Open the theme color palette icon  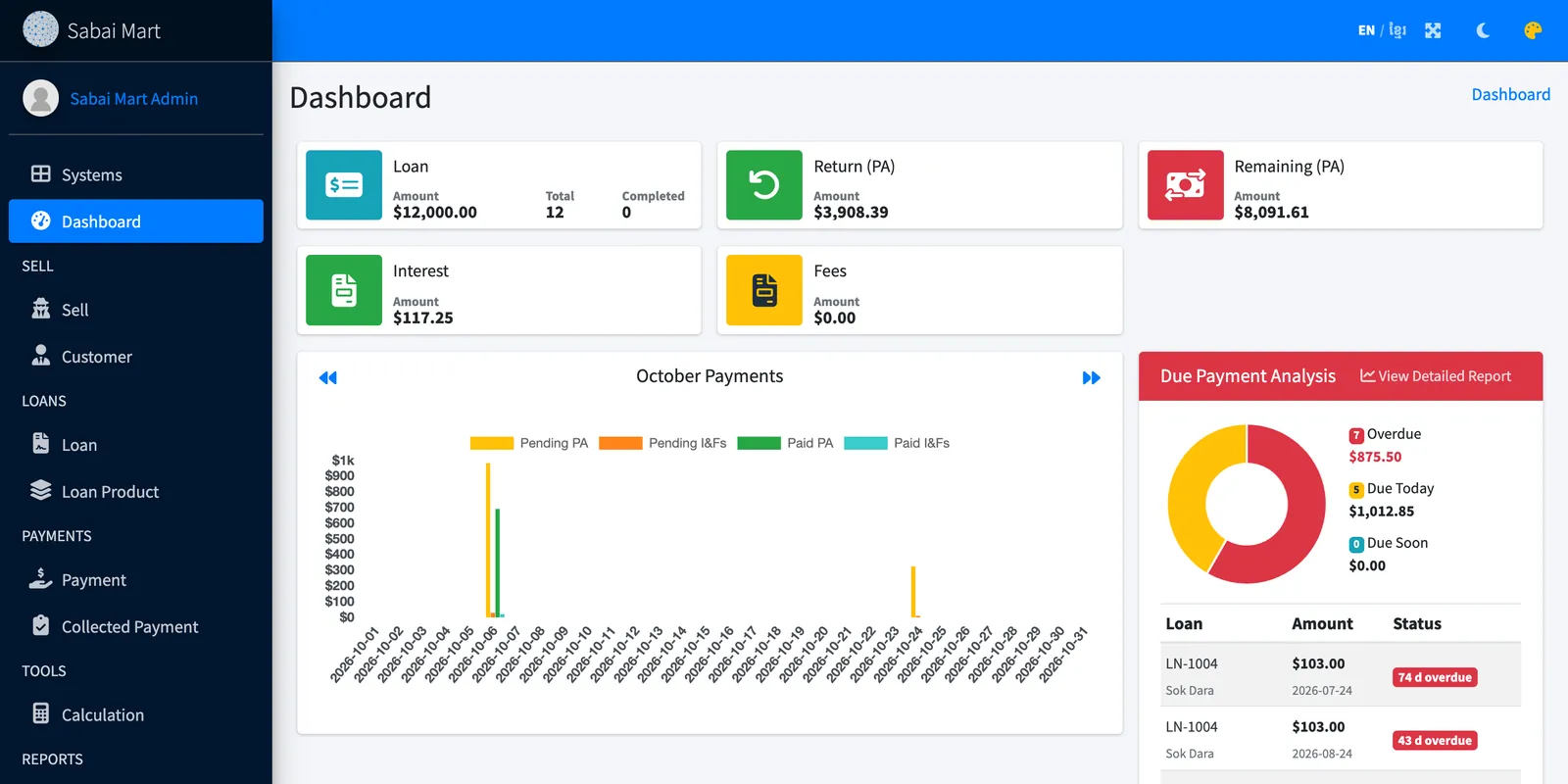click(1533, 30)
